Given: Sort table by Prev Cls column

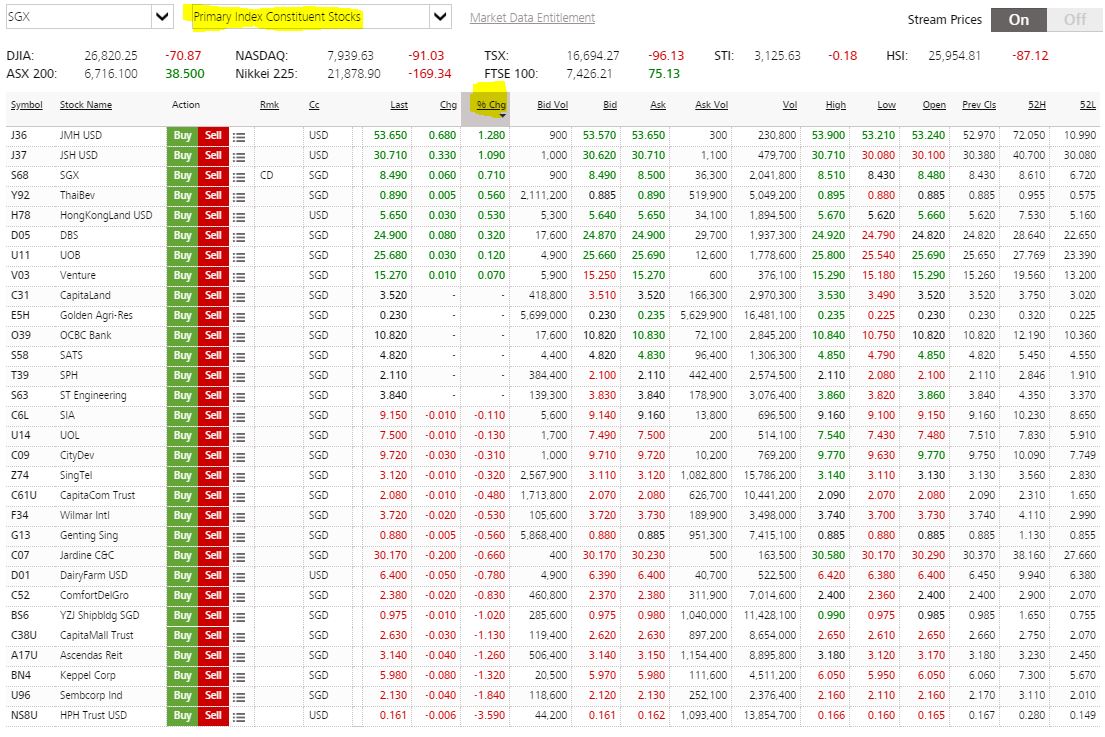Looking at the screenshot, I should pos(979,105).
